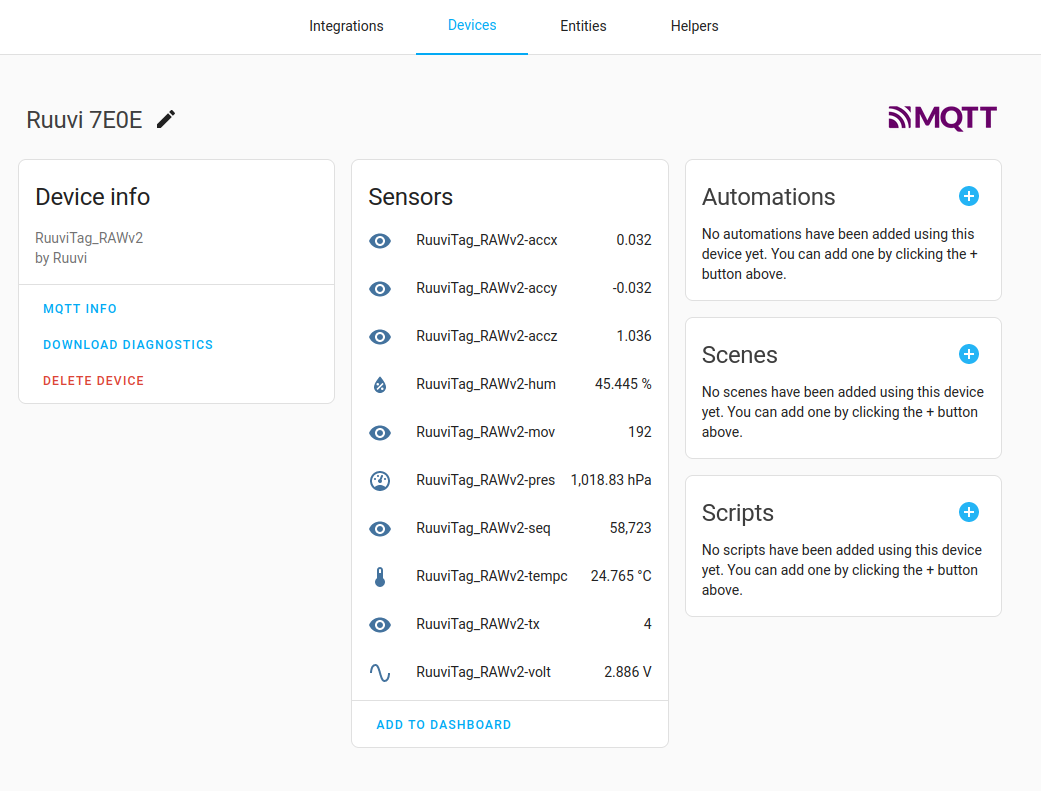The image size is (1041, 791).
Task: Click the 45.445 % humidity value
Action: (623, 384)
